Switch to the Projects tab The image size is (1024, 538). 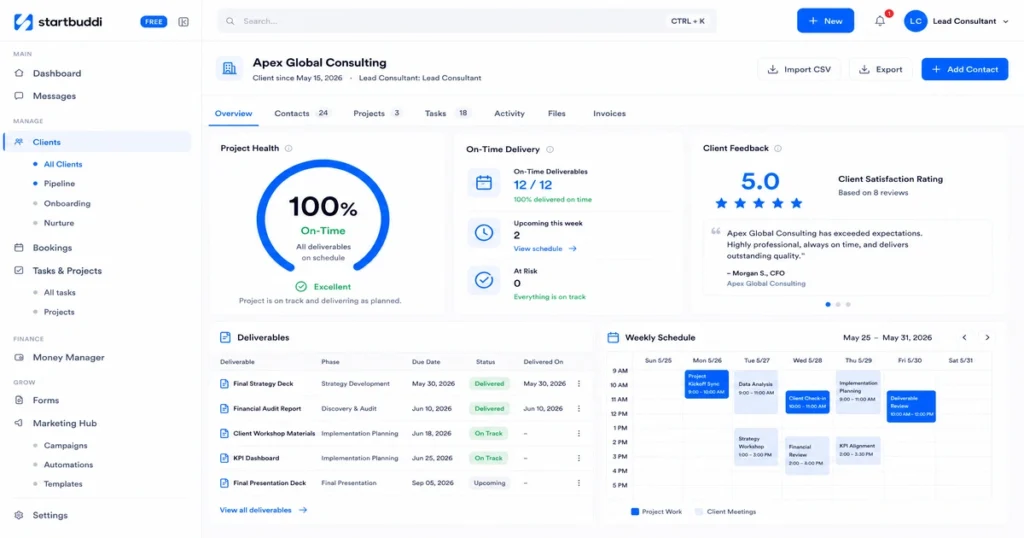coord(377,114)
